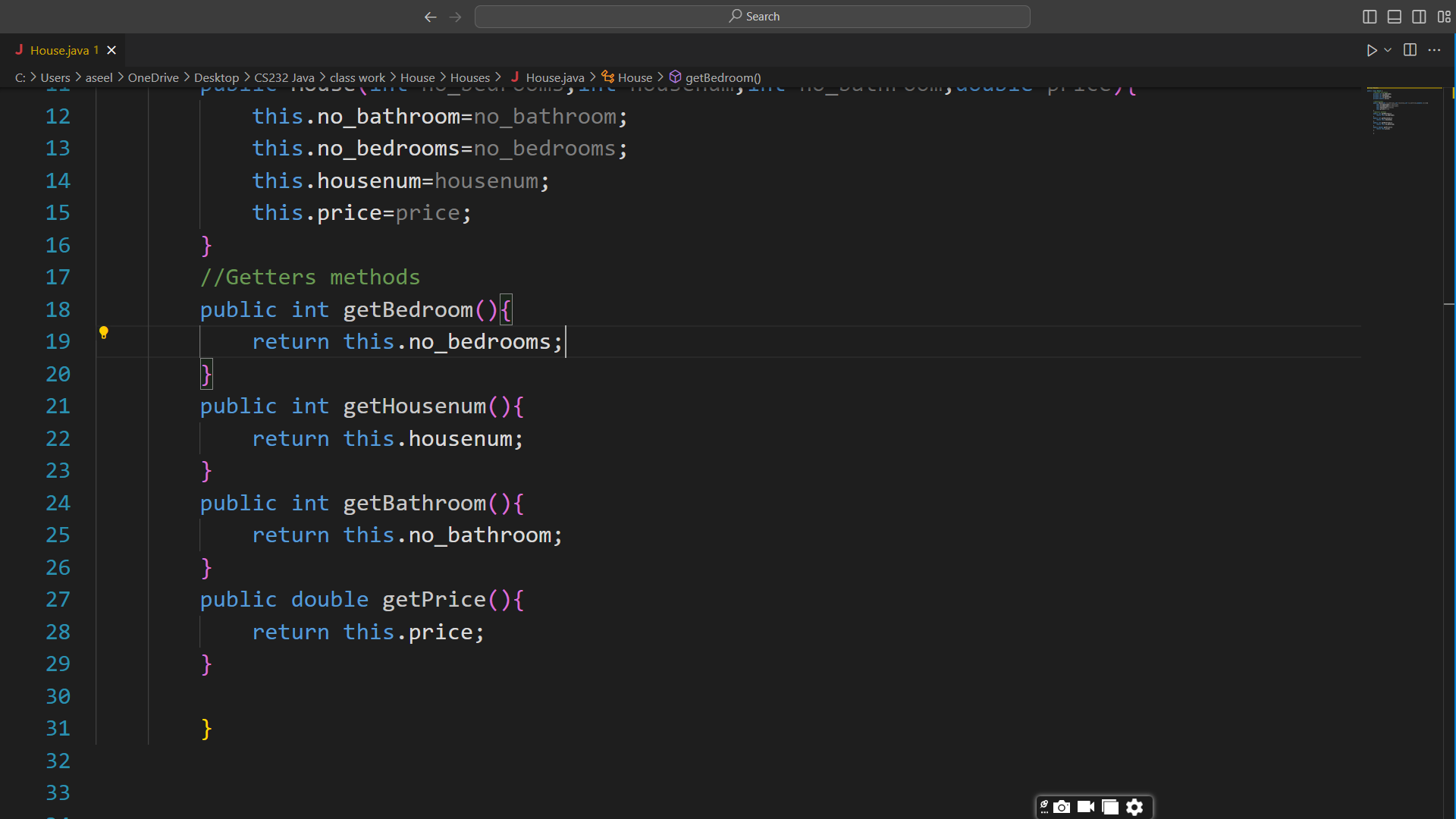Screen dimensions: 1456x819
Task: Click the getBedroom method name
Action: click(x=408, y=309)
